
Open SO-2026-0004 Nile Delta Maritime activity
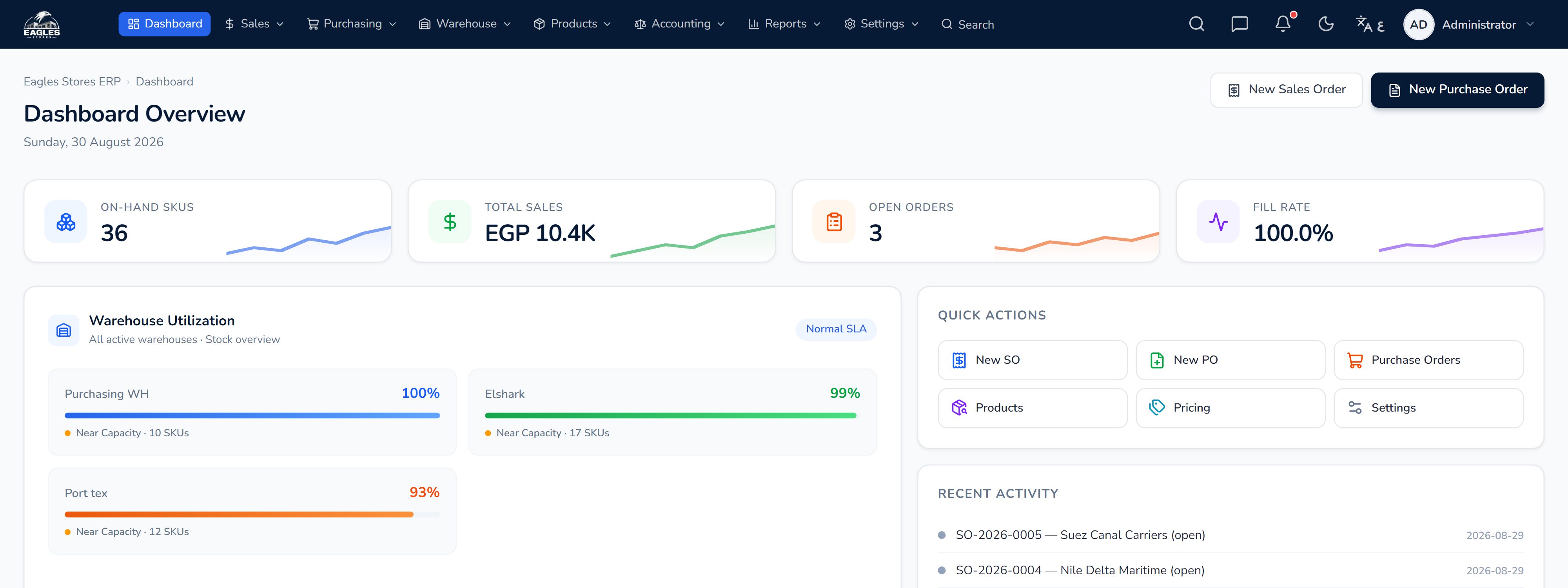[x=1230, y=570]
